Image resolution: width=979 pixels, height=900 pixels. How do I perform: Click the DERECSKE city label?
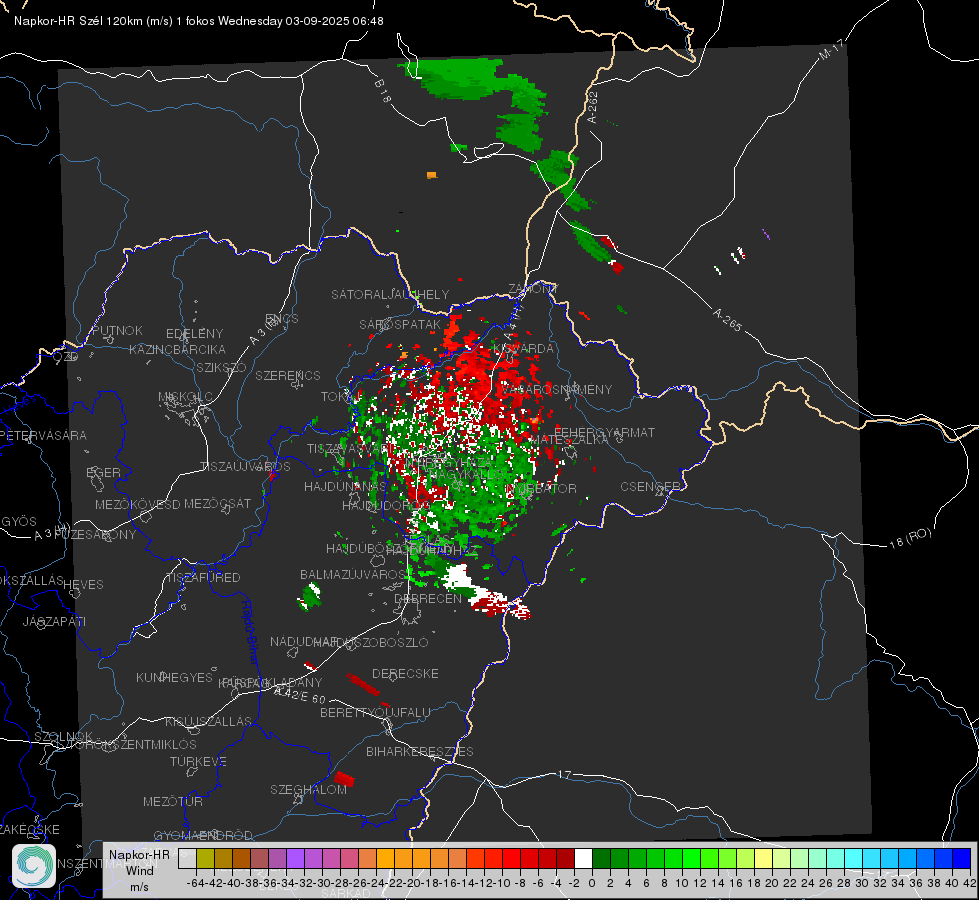[x=405, y=673]
